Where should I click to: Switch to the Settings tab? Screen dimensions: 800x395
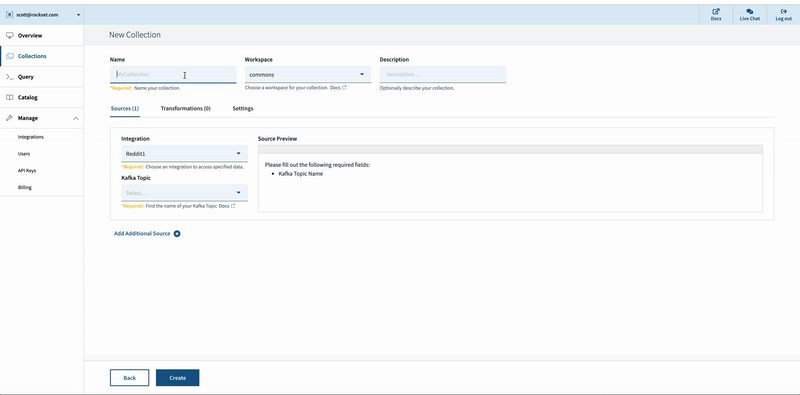(243, 109)
